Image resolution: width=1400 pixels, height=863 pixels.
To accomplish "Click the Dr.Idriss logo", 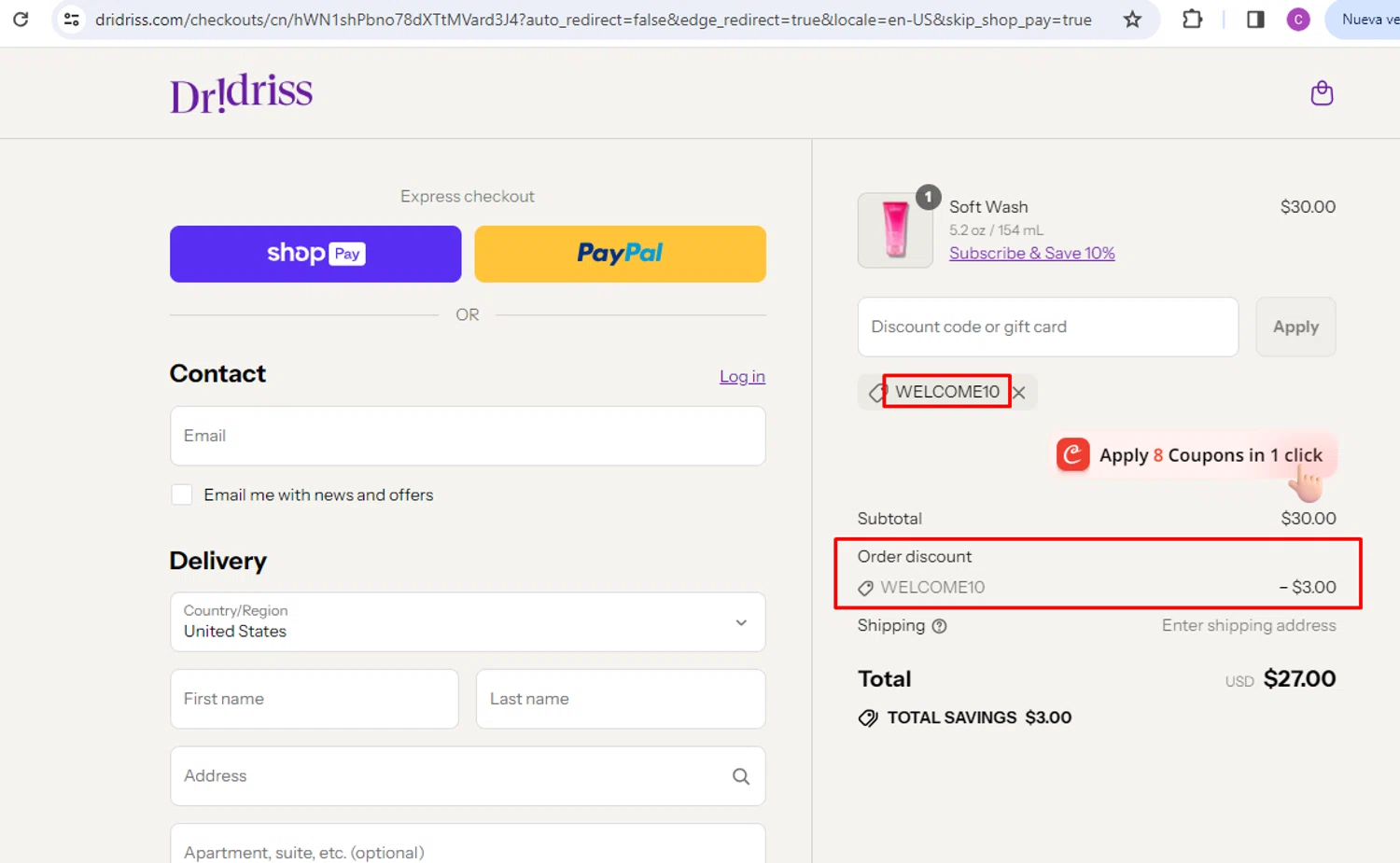I will coord(241,93).
